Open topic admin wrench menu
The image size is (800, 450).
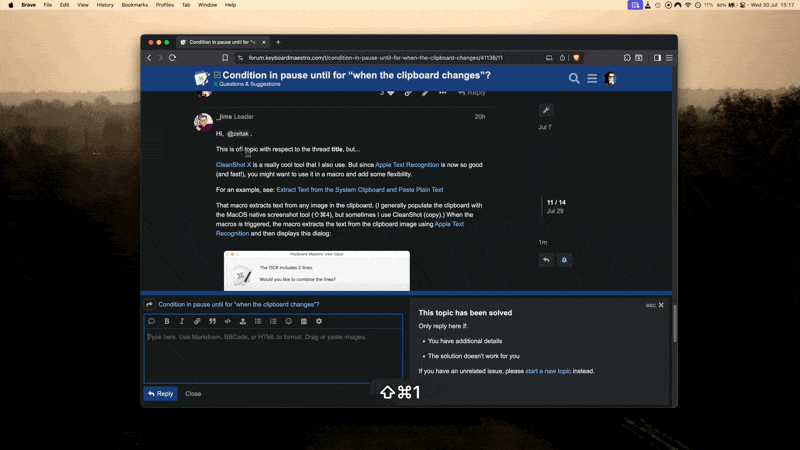(546, 110)
